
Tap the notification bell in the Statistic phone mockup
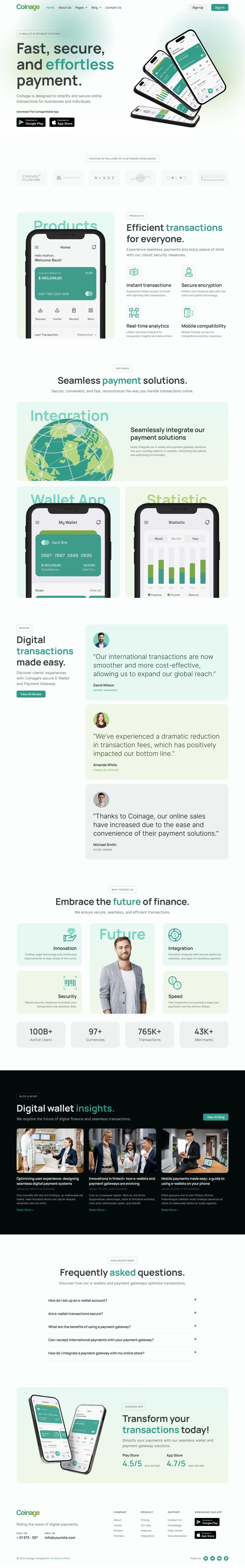click(x=207, y=522)
